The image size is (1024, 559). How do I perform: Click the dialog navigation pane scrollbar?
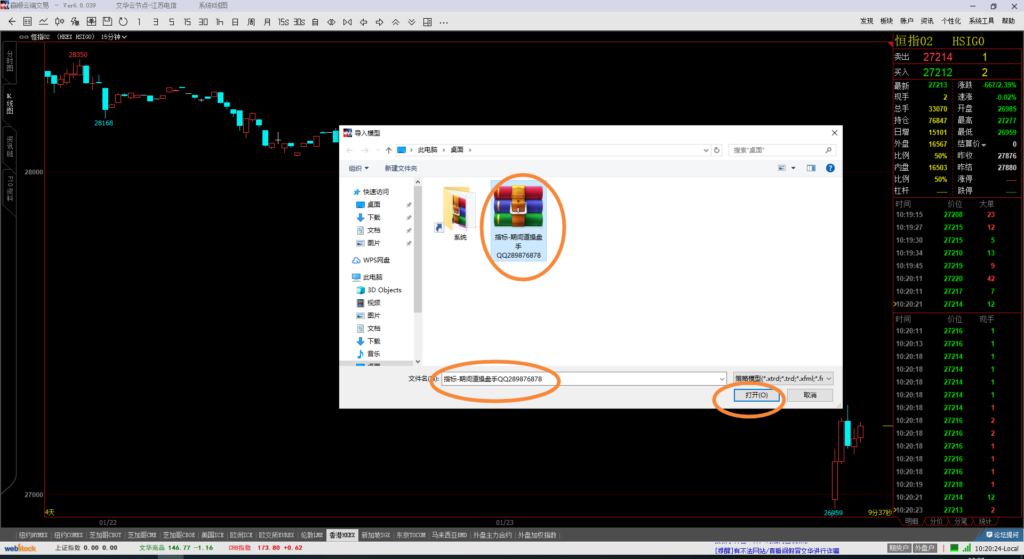point(417,270)
